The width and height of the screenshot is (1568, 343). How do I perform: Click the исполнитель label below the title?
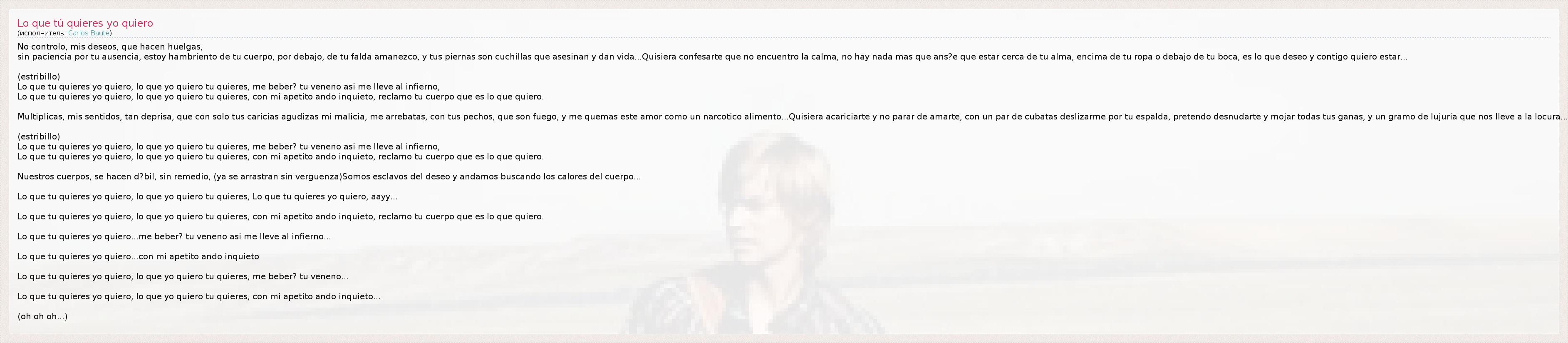tap(41, 33)
